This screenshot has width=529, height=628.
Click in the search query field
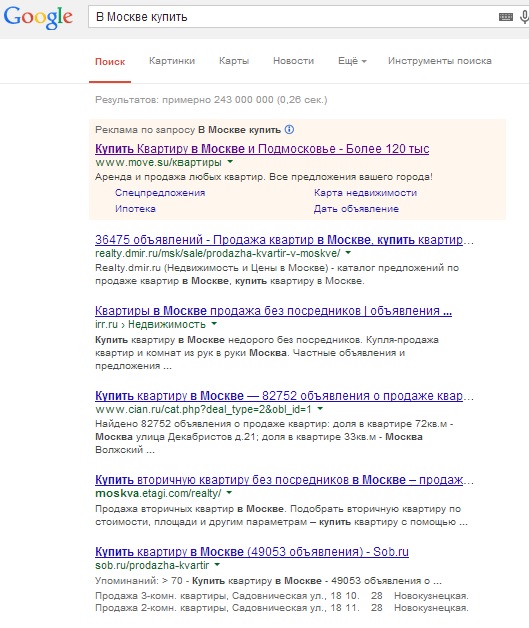pos(292,17)
